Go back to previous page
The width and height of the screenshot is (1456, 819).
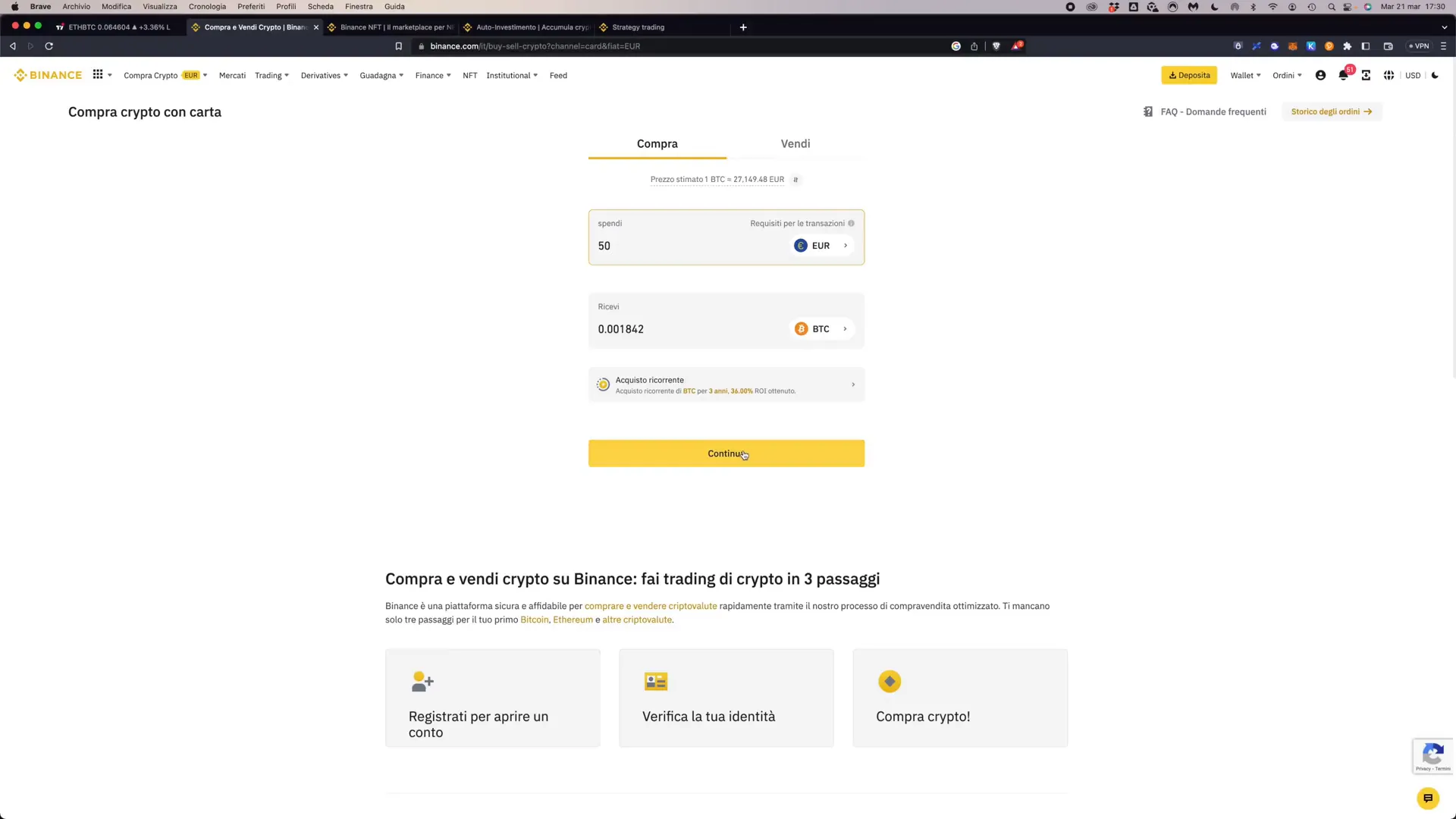click(13, 46)
